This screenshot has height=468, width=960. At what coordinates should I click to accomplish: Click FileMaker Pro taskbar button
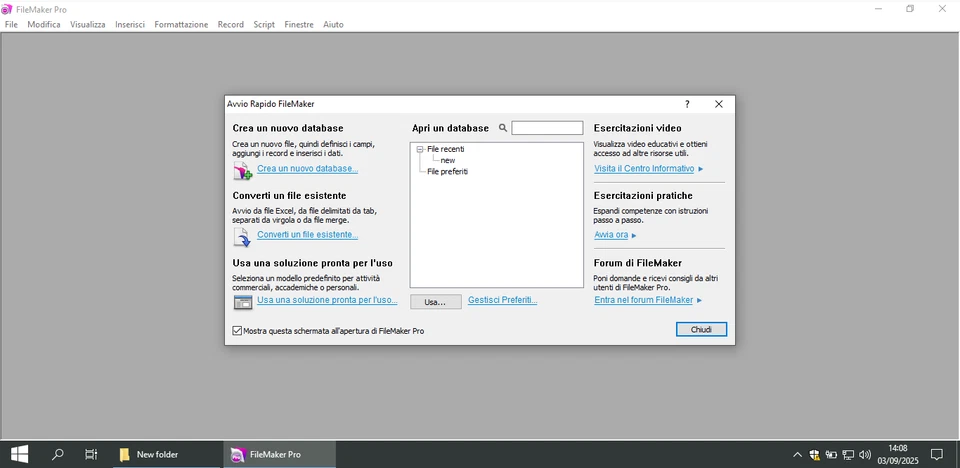279,454
